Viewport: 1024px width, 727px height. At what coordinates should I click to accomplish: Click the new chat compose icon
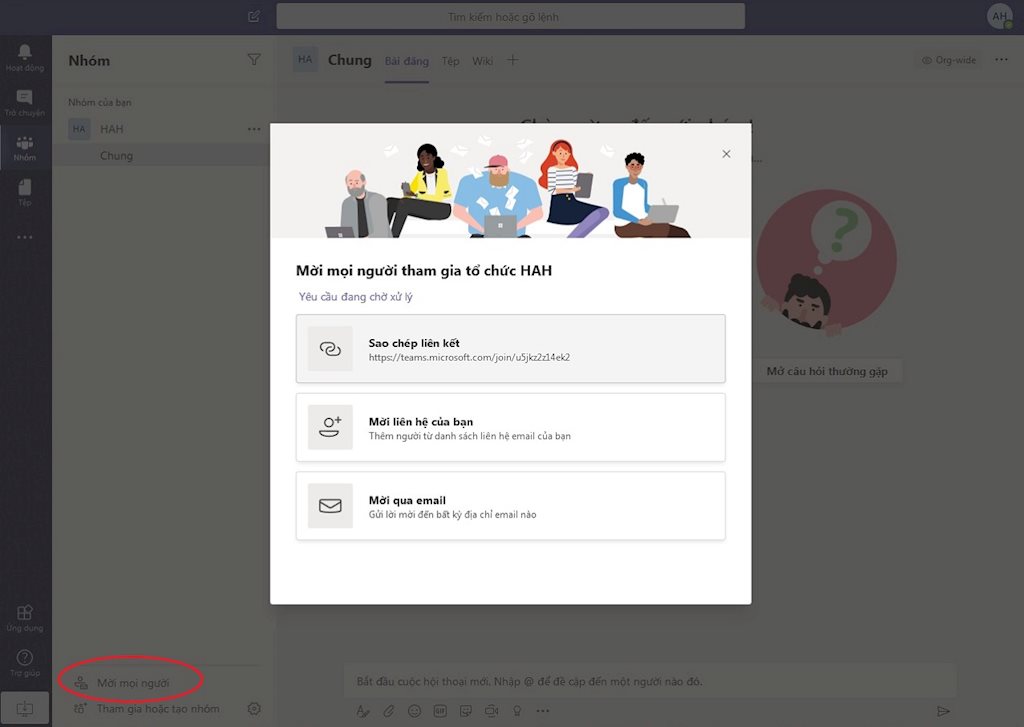254,16
